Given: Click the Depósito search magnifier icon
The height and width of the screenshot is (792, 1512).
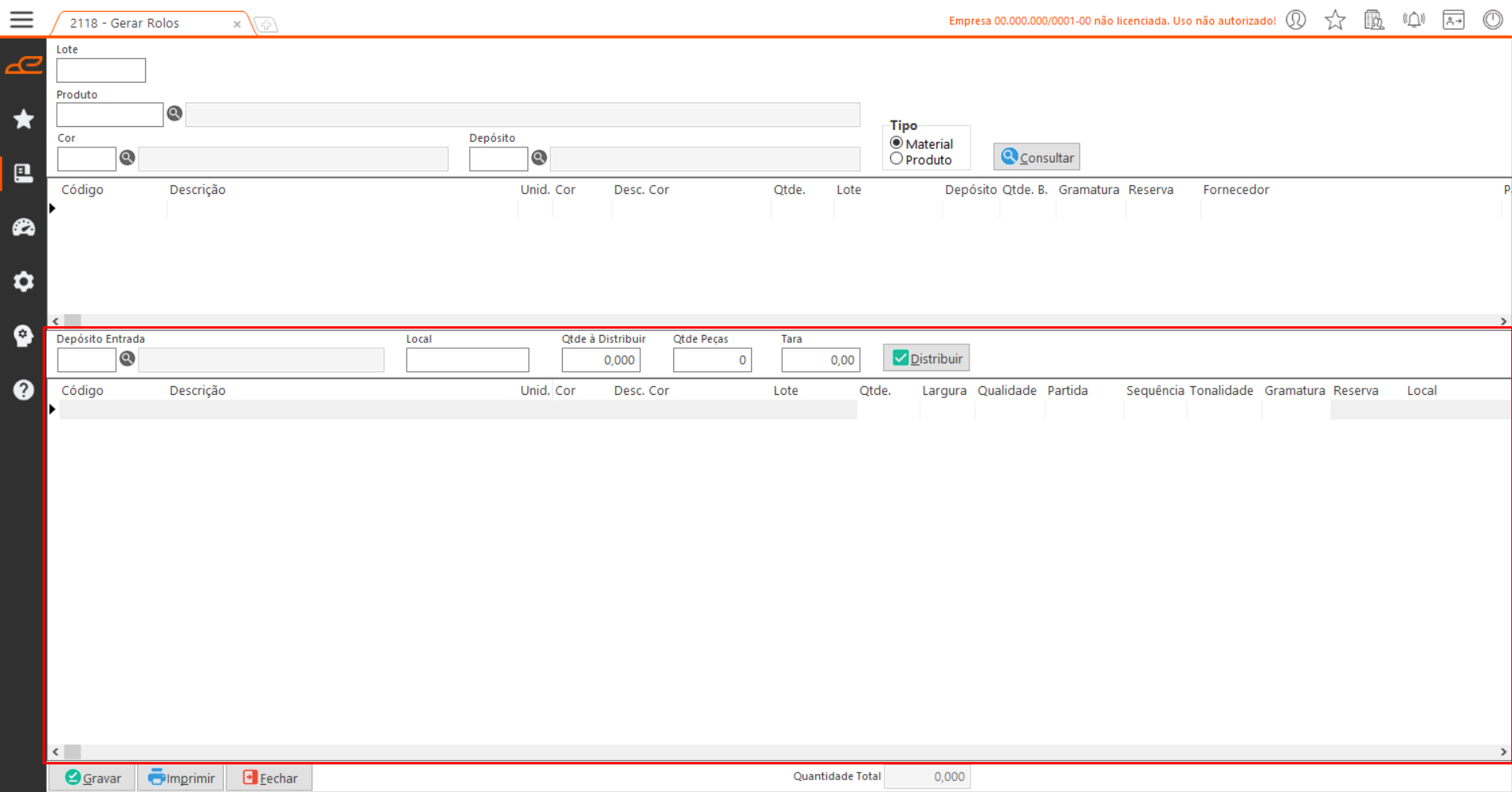Looking at the screenshot, I should pos(539,158).
